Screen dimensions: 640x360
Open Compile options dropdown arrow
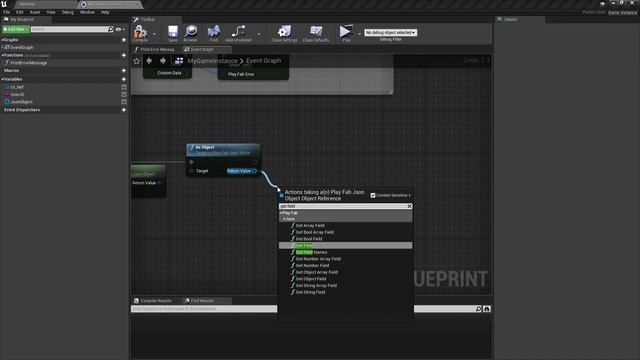pos(154,34)
